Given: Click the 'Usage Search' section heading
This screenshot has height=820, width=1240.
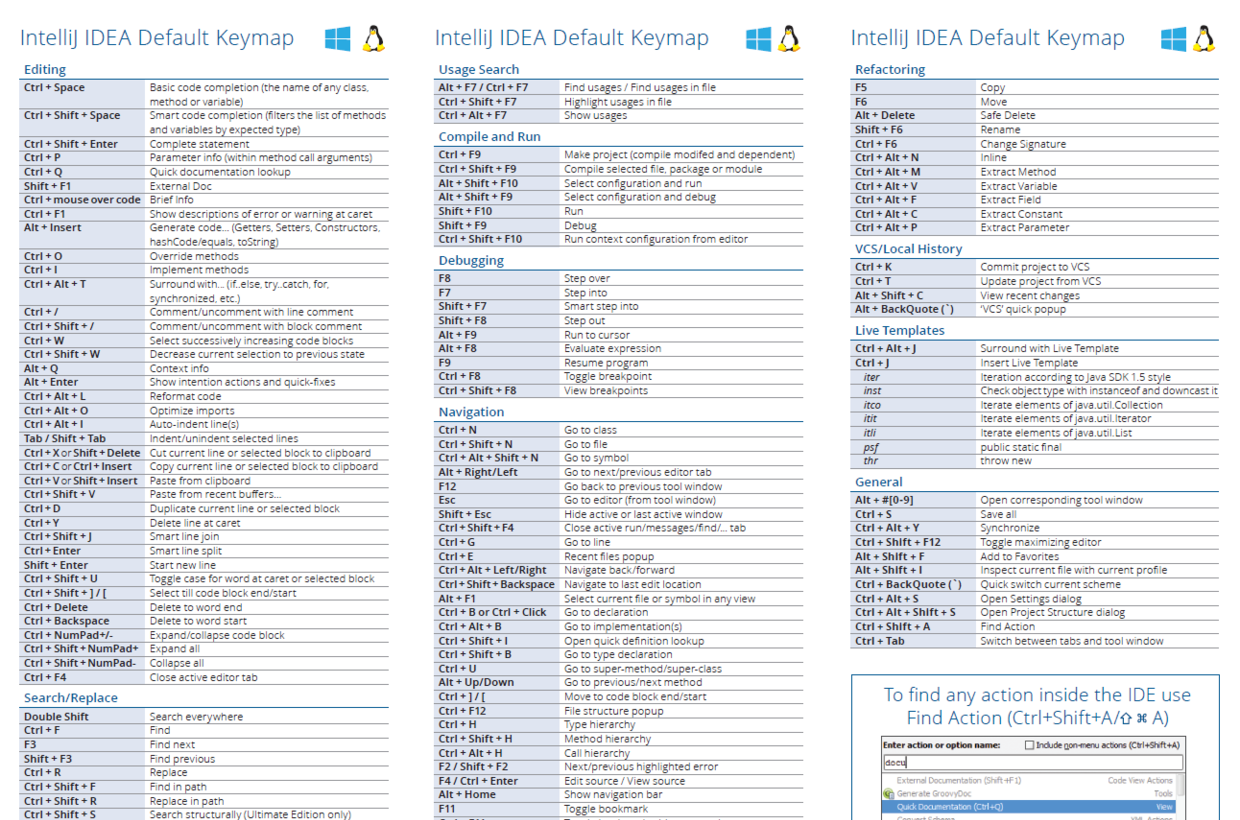Looking at the screenshot, I should click(479, 70).
